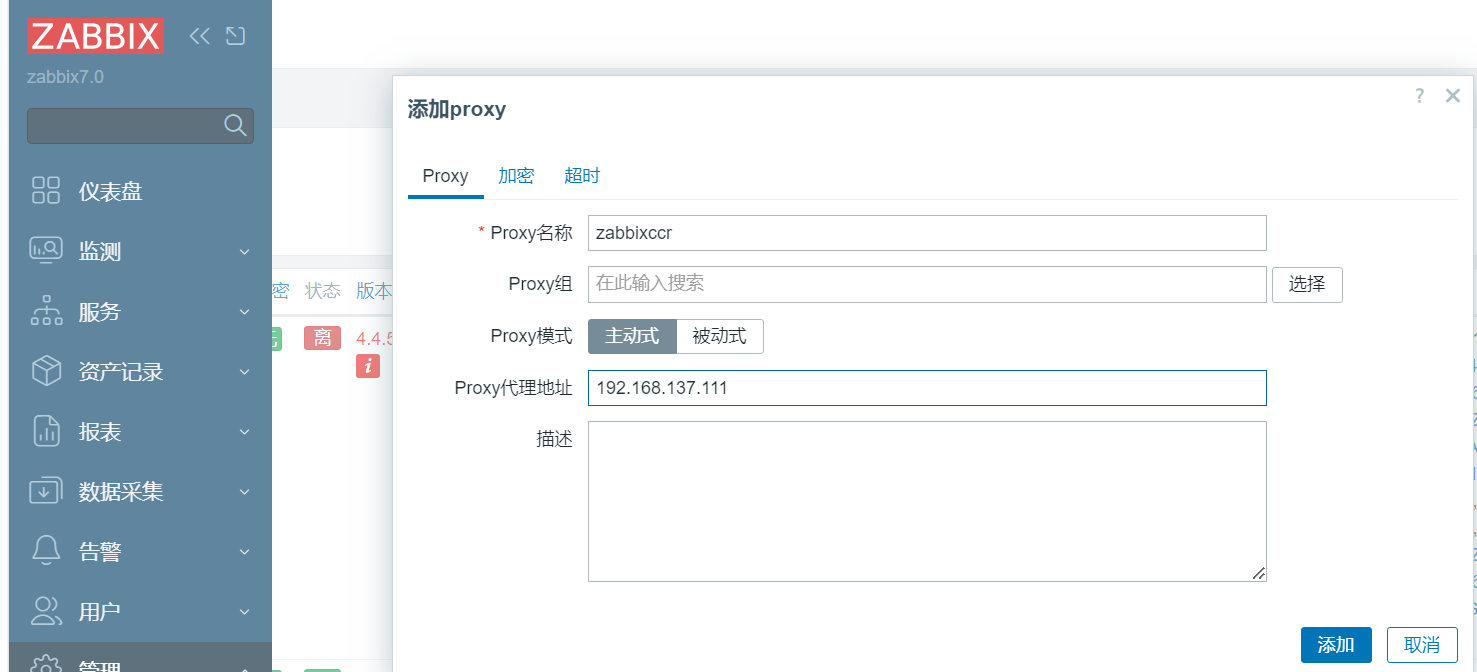Click the Proxy名称 input field
Screen dimensions: 1477x672
click(x=927, y=233)
